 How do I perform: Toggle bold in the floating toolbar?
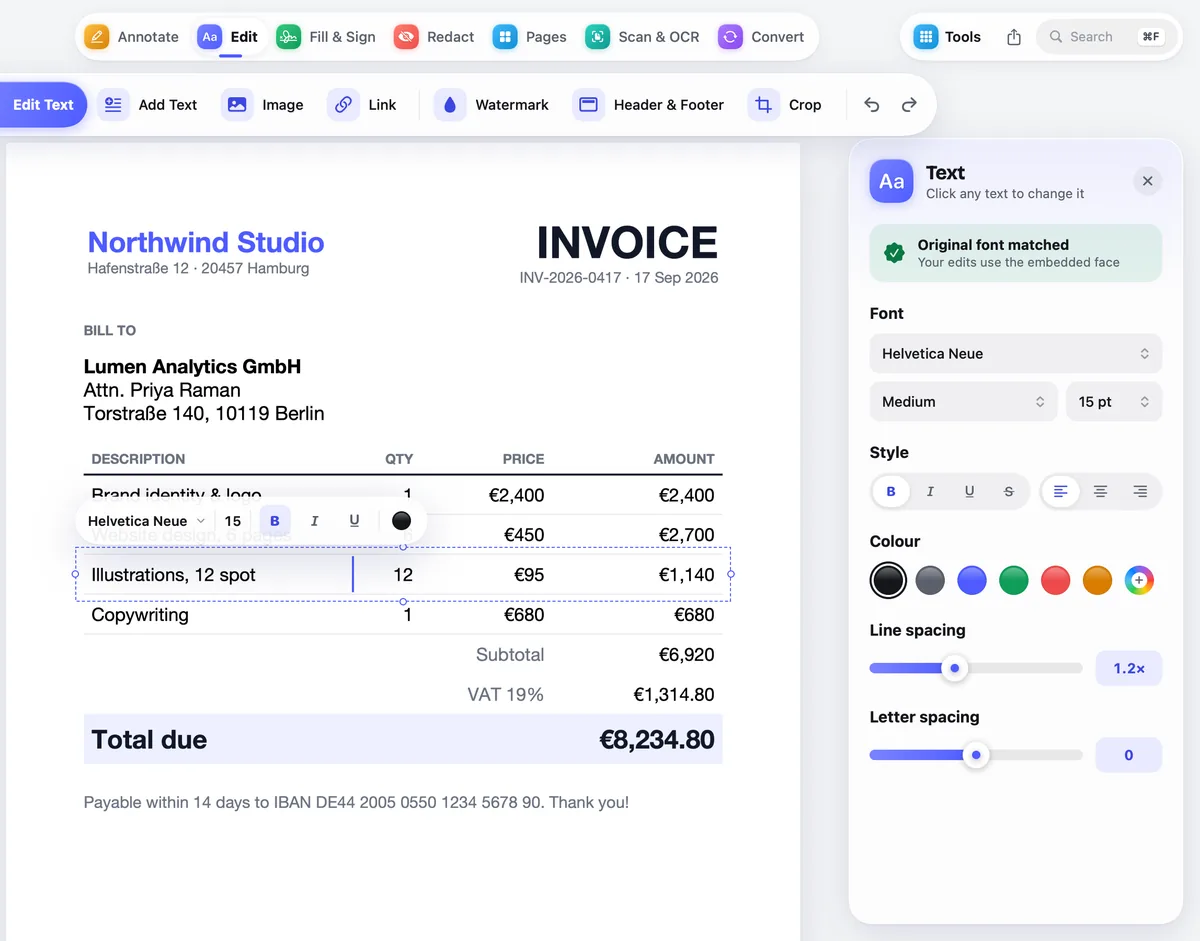(275, 521)
